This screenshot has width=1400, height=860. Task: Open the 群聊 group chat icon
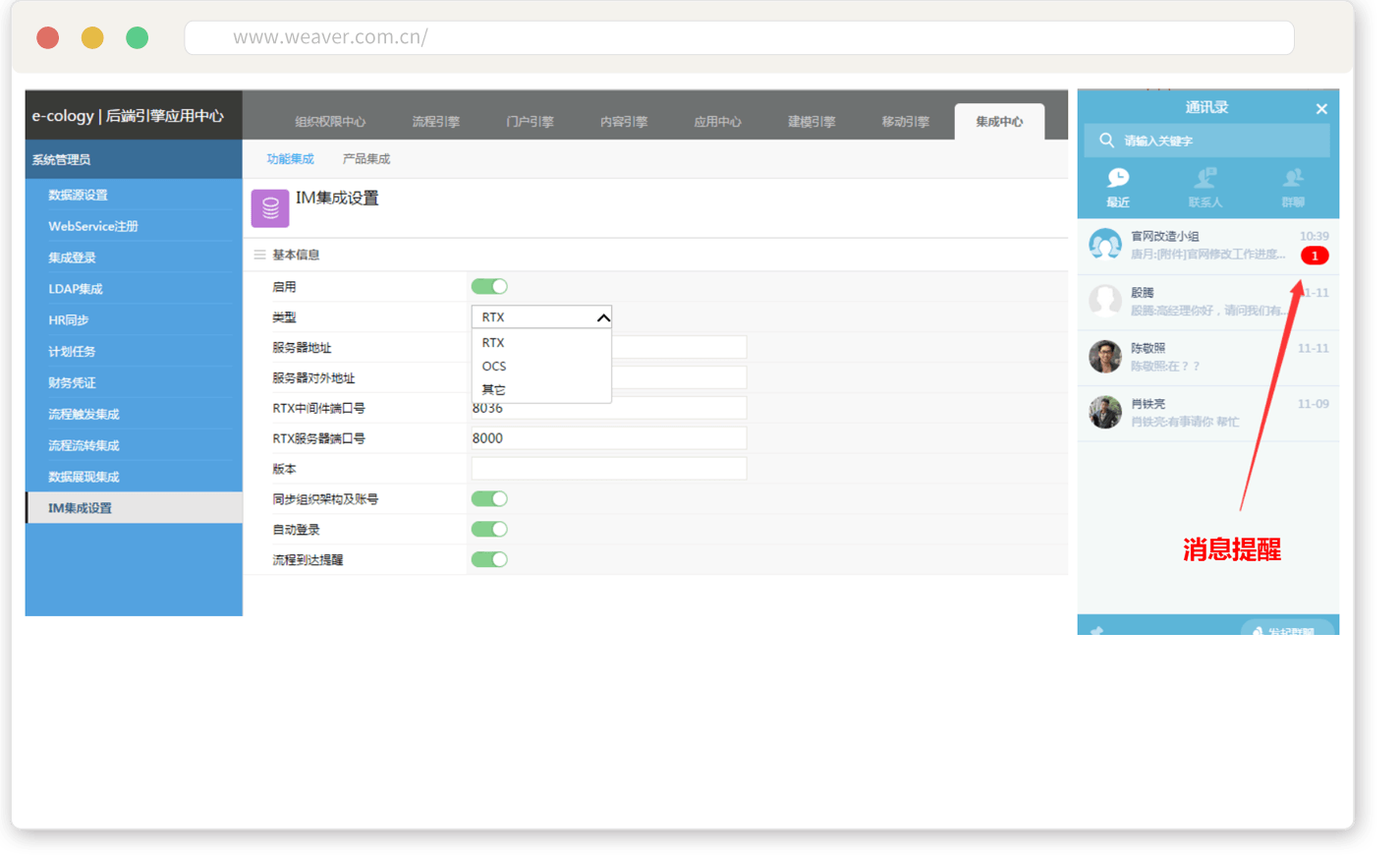pos(1293,179)
